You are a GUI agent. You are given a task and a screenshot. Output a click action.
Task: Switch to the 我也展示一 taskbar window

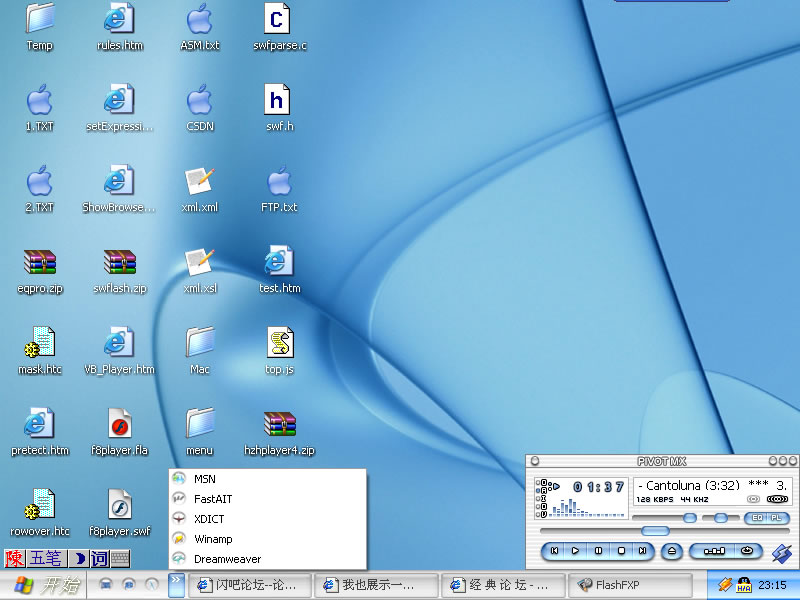pyautogui.click(x=376, y=585)
